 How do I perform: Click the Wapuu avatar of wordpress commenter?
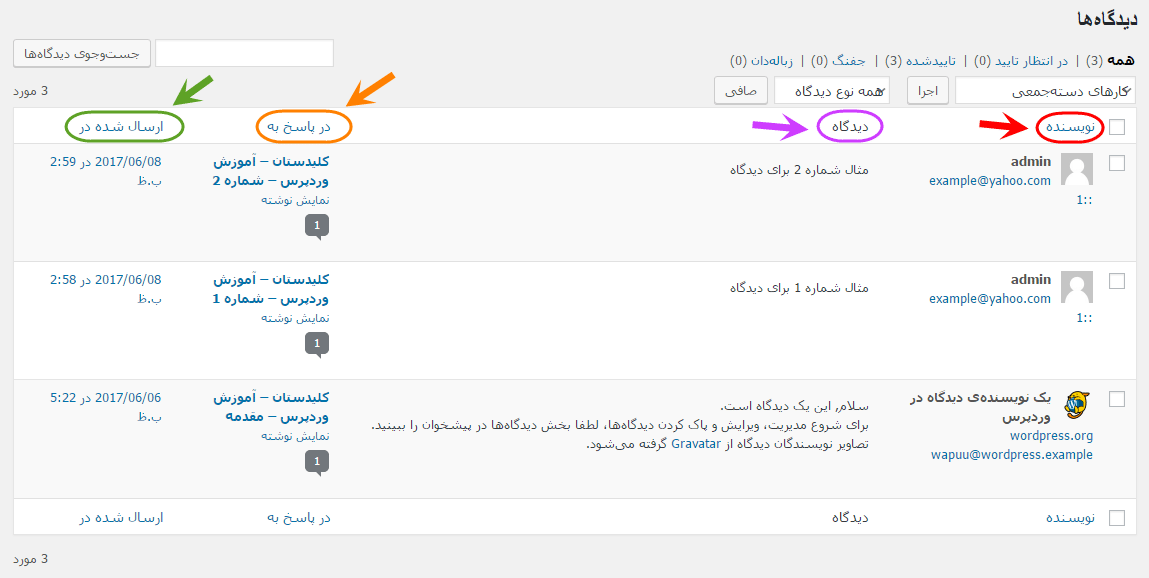pyautogui.click(x=1077, y=404)
